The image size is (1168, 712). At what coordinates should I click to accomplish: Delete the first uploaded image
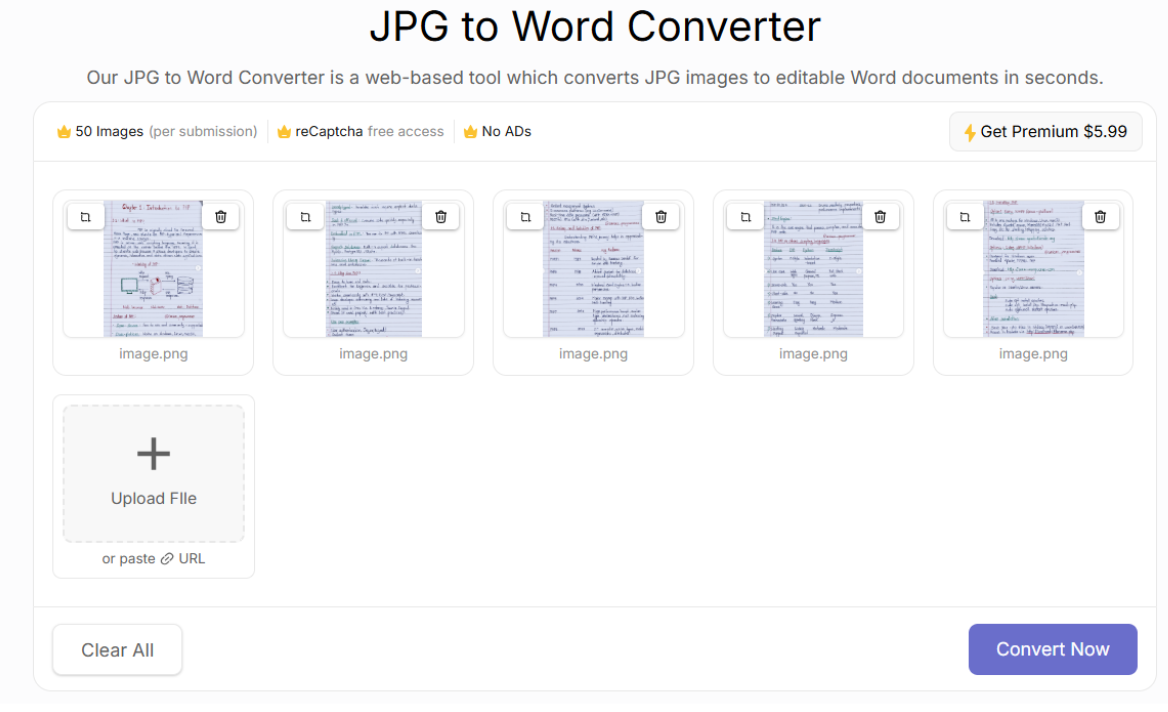(221, 217)
